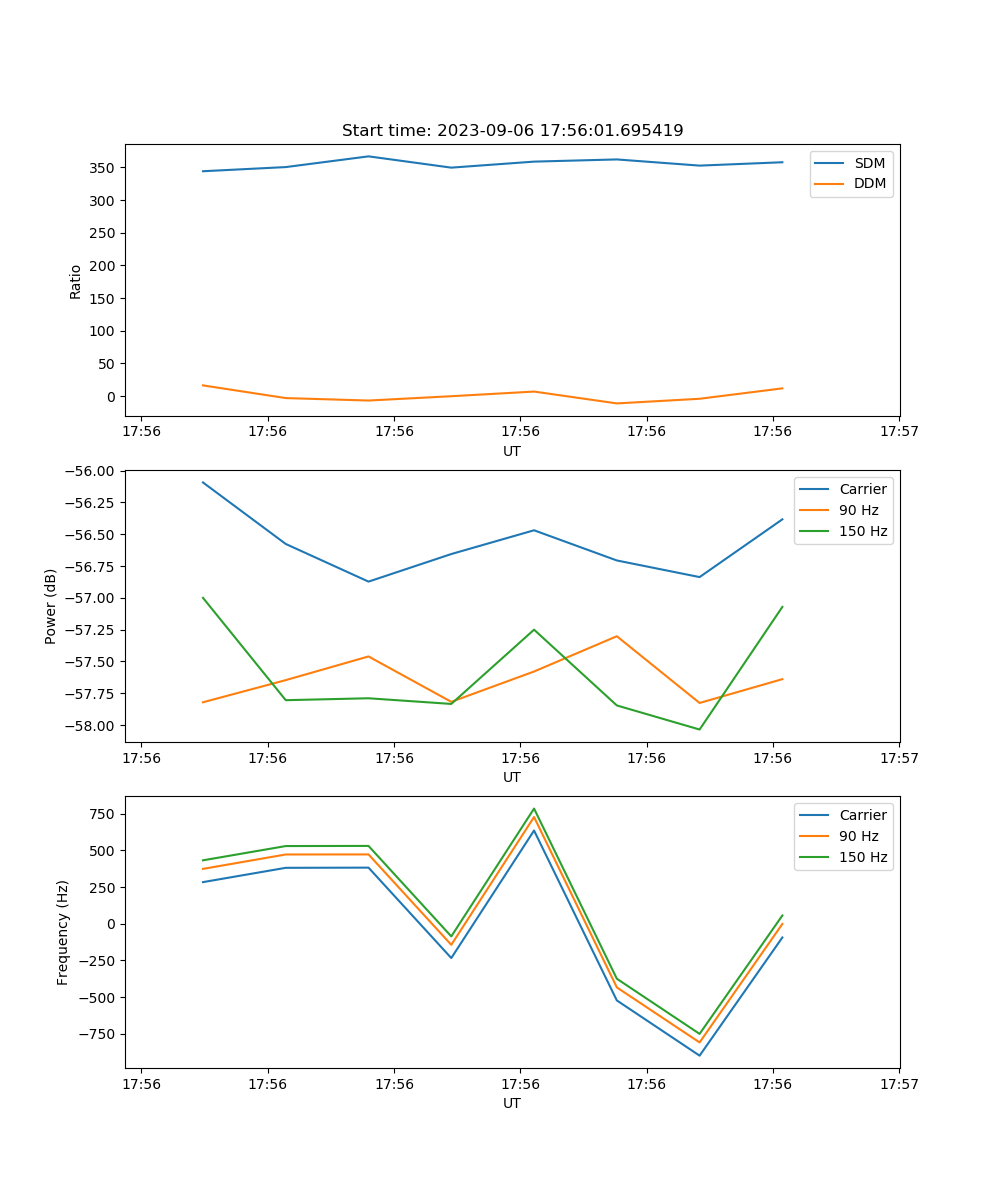Click the Frequency (Hz) y-axis label
This screenshot has height=1200, width=1000.
[x=63, y=932]
